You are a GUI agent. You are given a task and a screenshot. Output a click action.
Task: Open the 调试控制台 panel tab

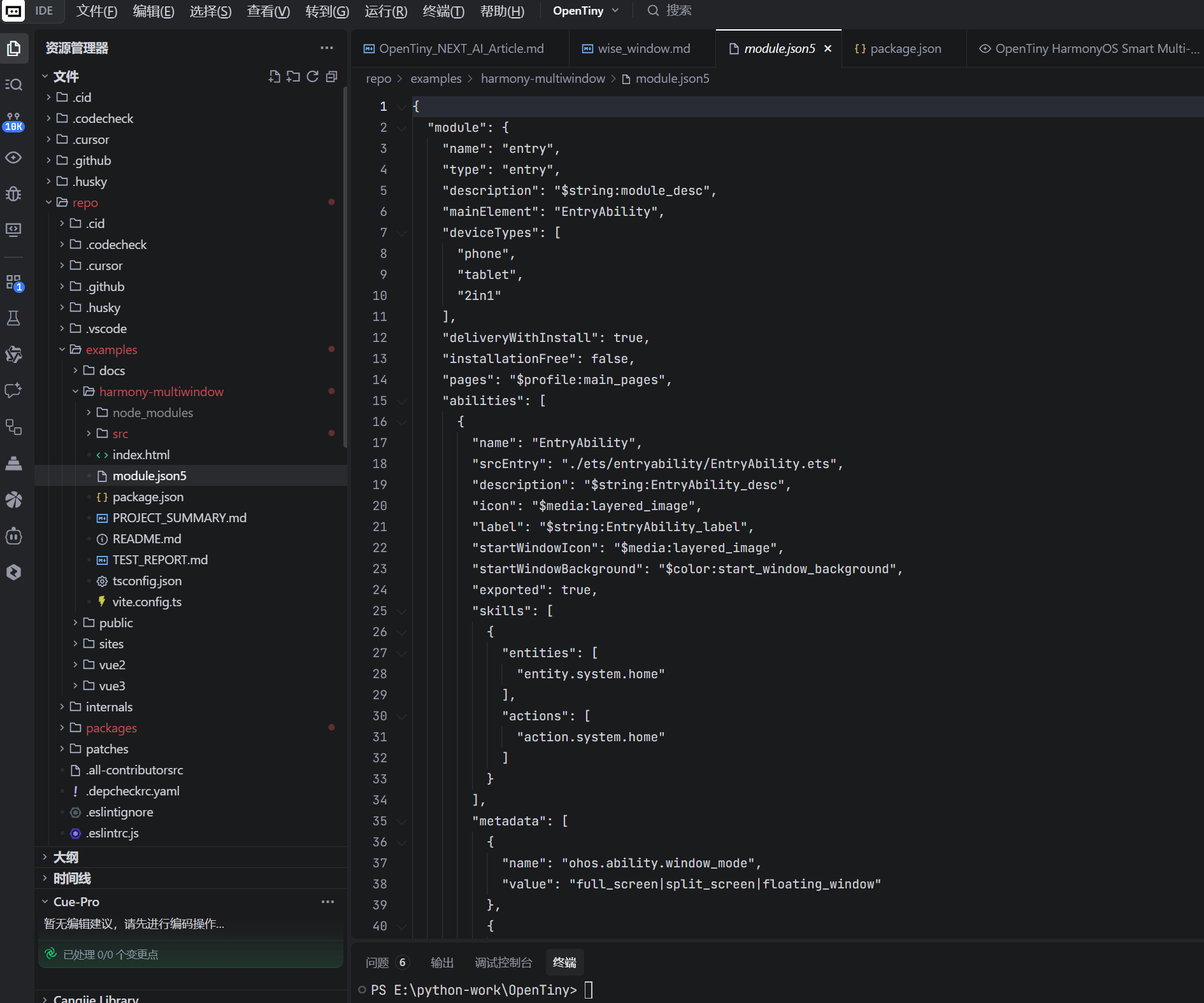(503, 962)
